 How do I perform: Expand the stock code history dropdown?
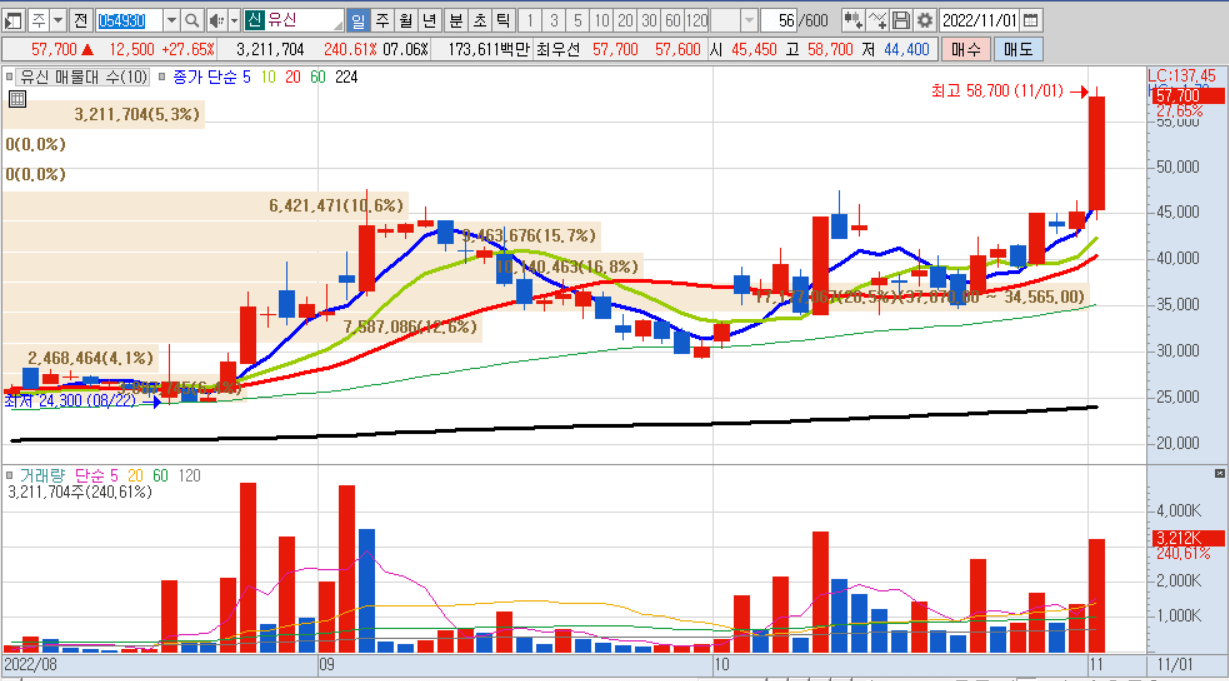[x=170, y=20]
